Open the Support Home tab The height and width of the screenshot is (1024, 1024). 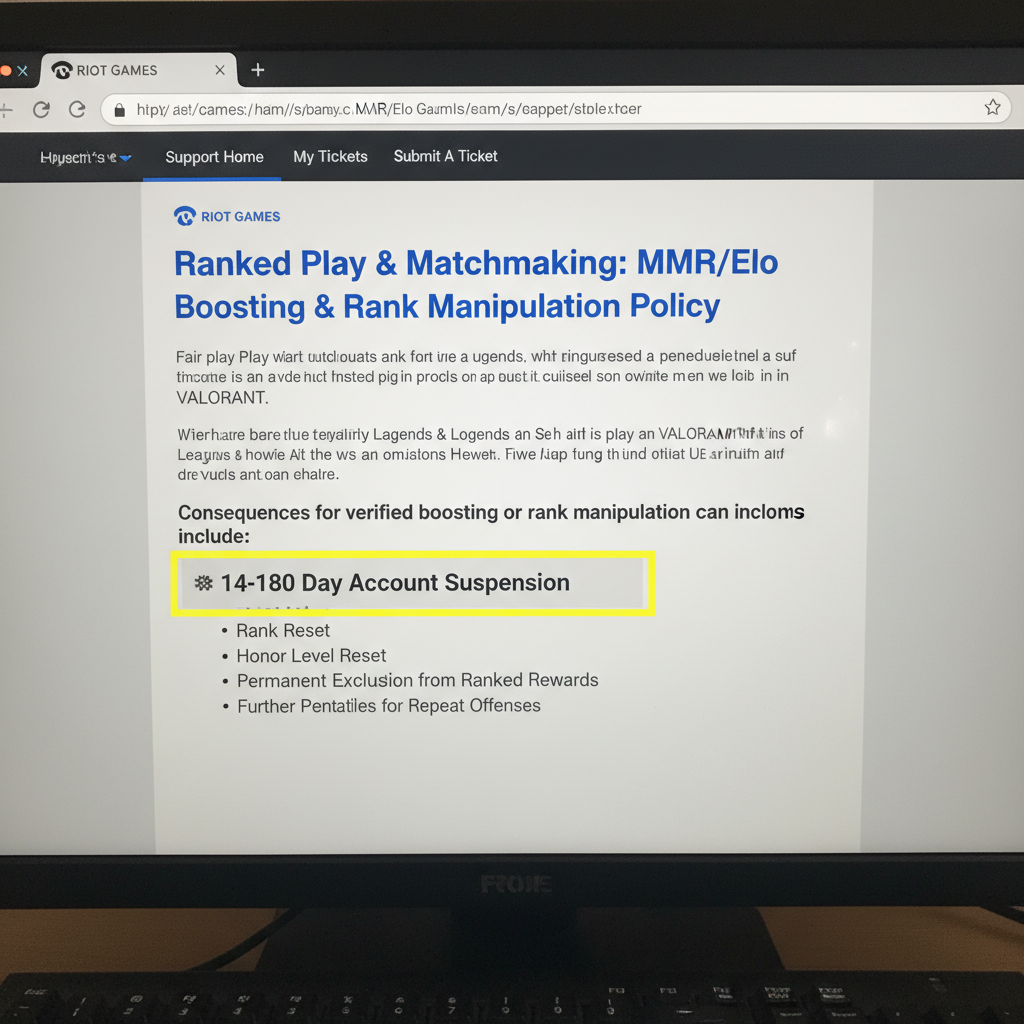pyautogui.click(x=214, y=157)
